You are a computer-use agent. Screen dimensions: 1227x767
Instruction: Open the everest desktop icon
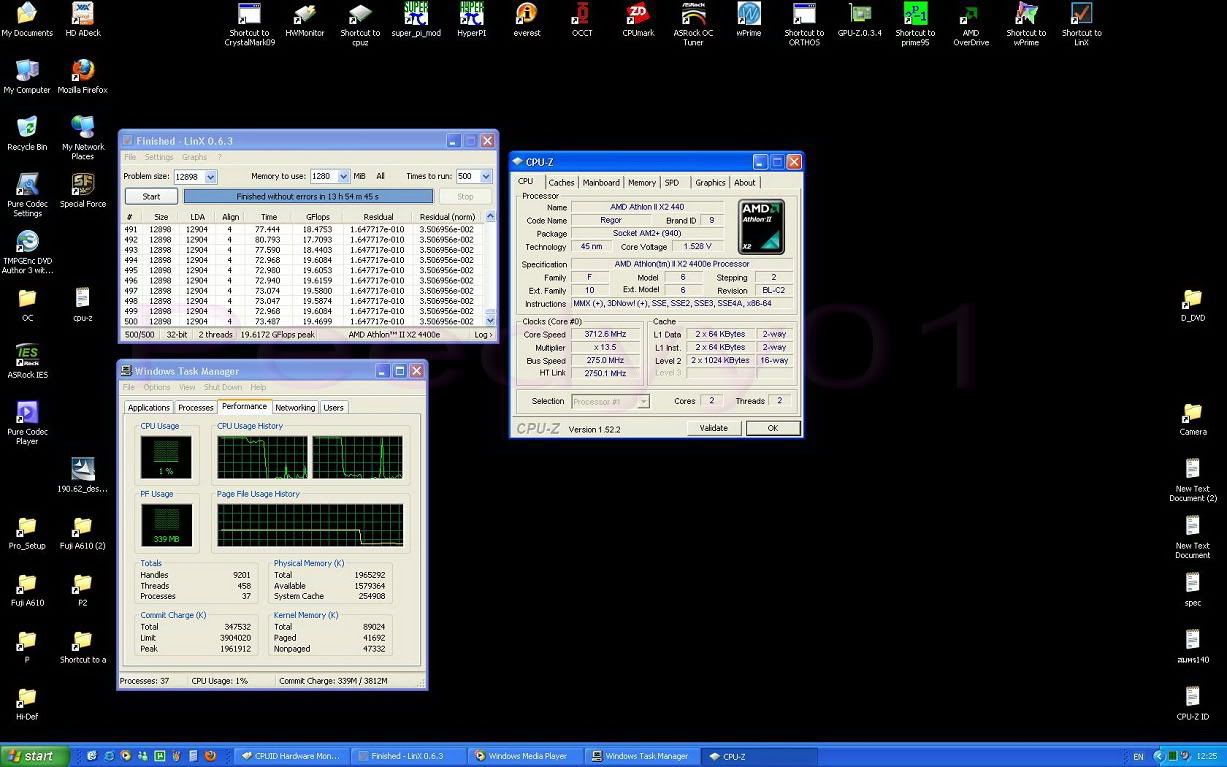click(x=527, y=21)
